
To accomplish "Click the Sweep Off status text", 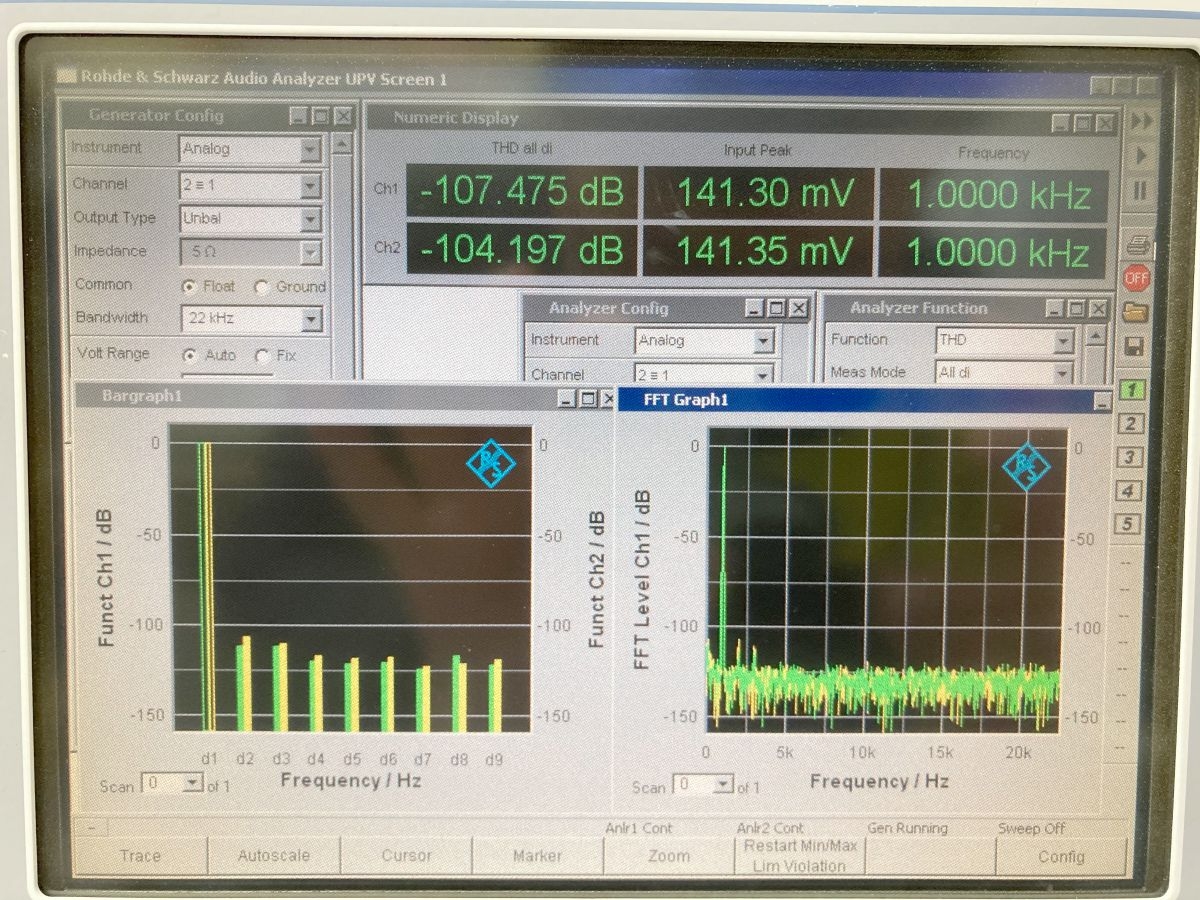I will click(1032, 829).
